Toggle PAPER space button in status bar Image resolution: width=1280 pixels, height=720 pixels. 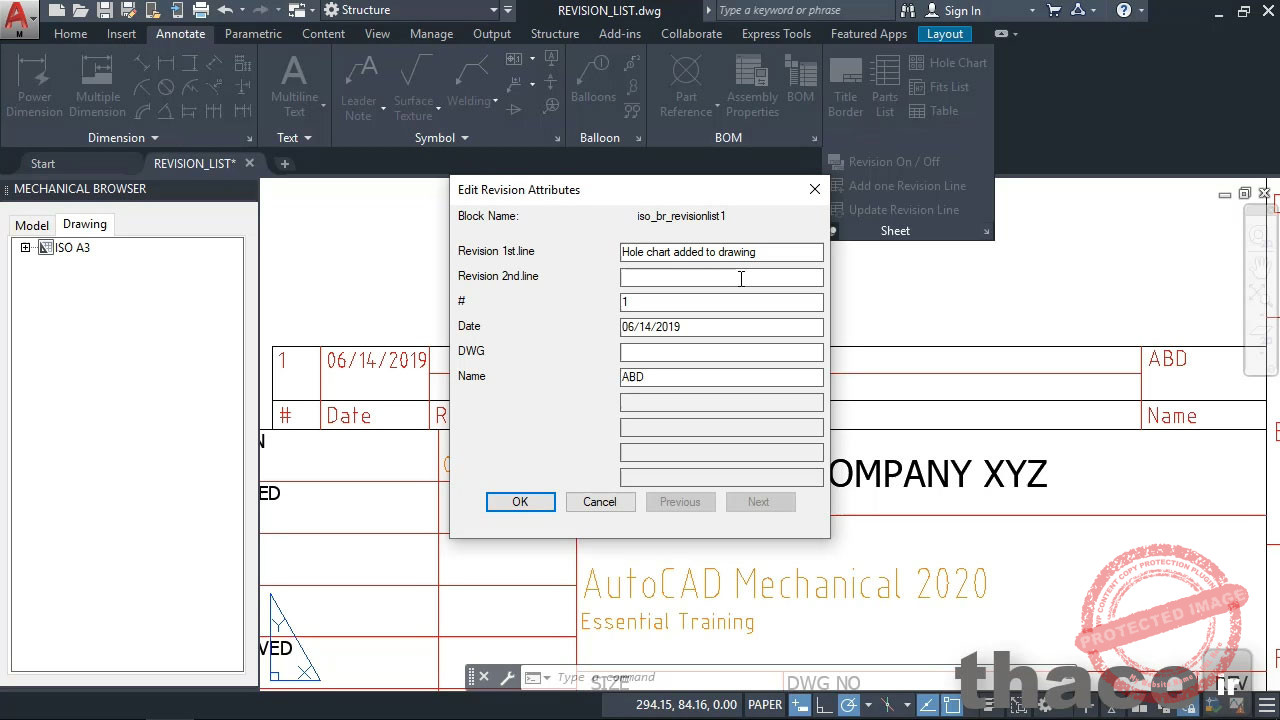coord(765,705)
